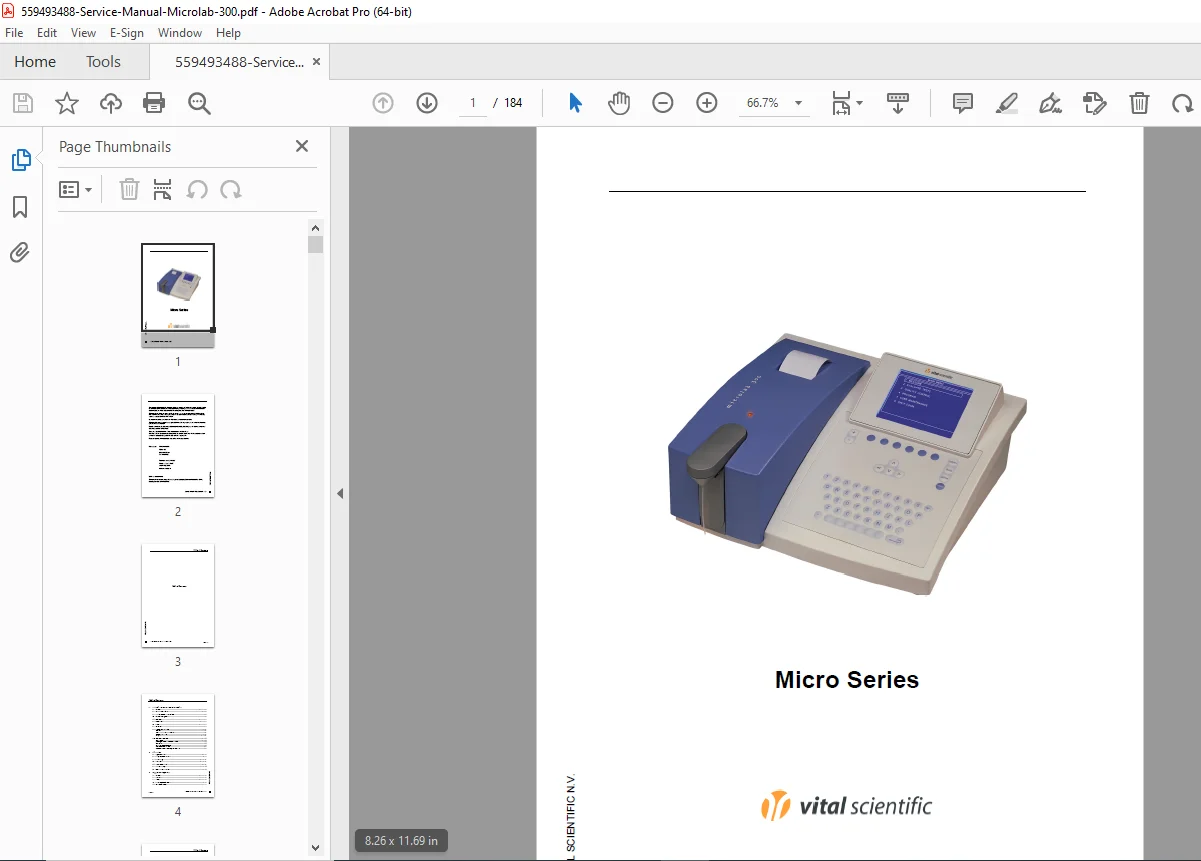The height and width of the screenshot is (861, 1201).
Task: Open the File menu
Action: pyautogui.click(x=14, y=32)
